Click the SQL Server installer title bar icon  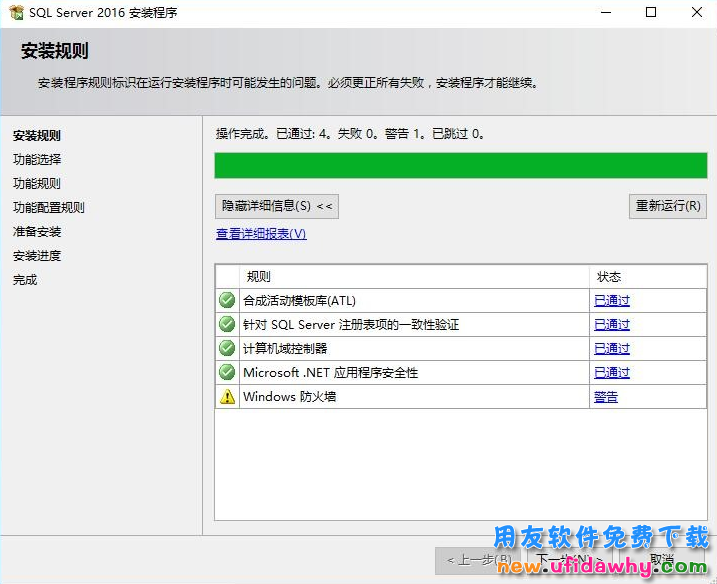click(x=15, y=13)
